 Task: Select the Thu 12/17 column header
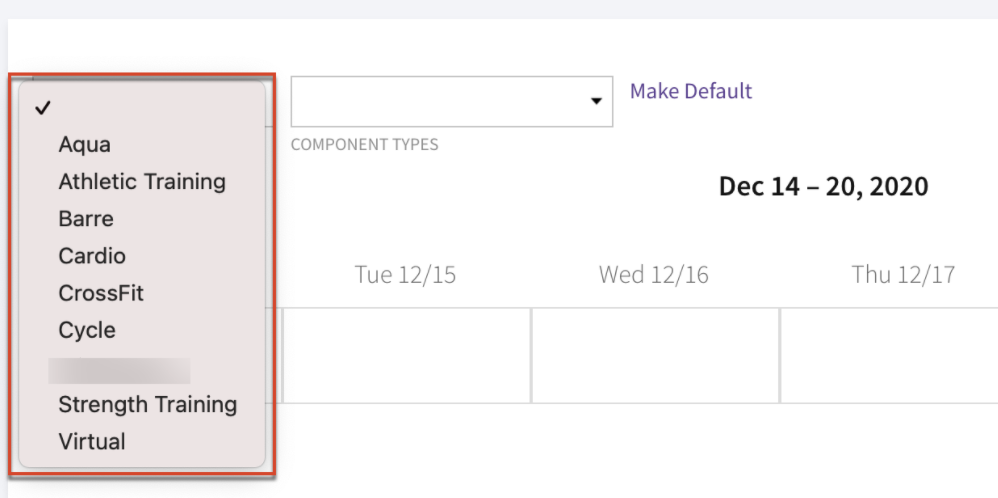pyautogui.click(x=903, y=274)
